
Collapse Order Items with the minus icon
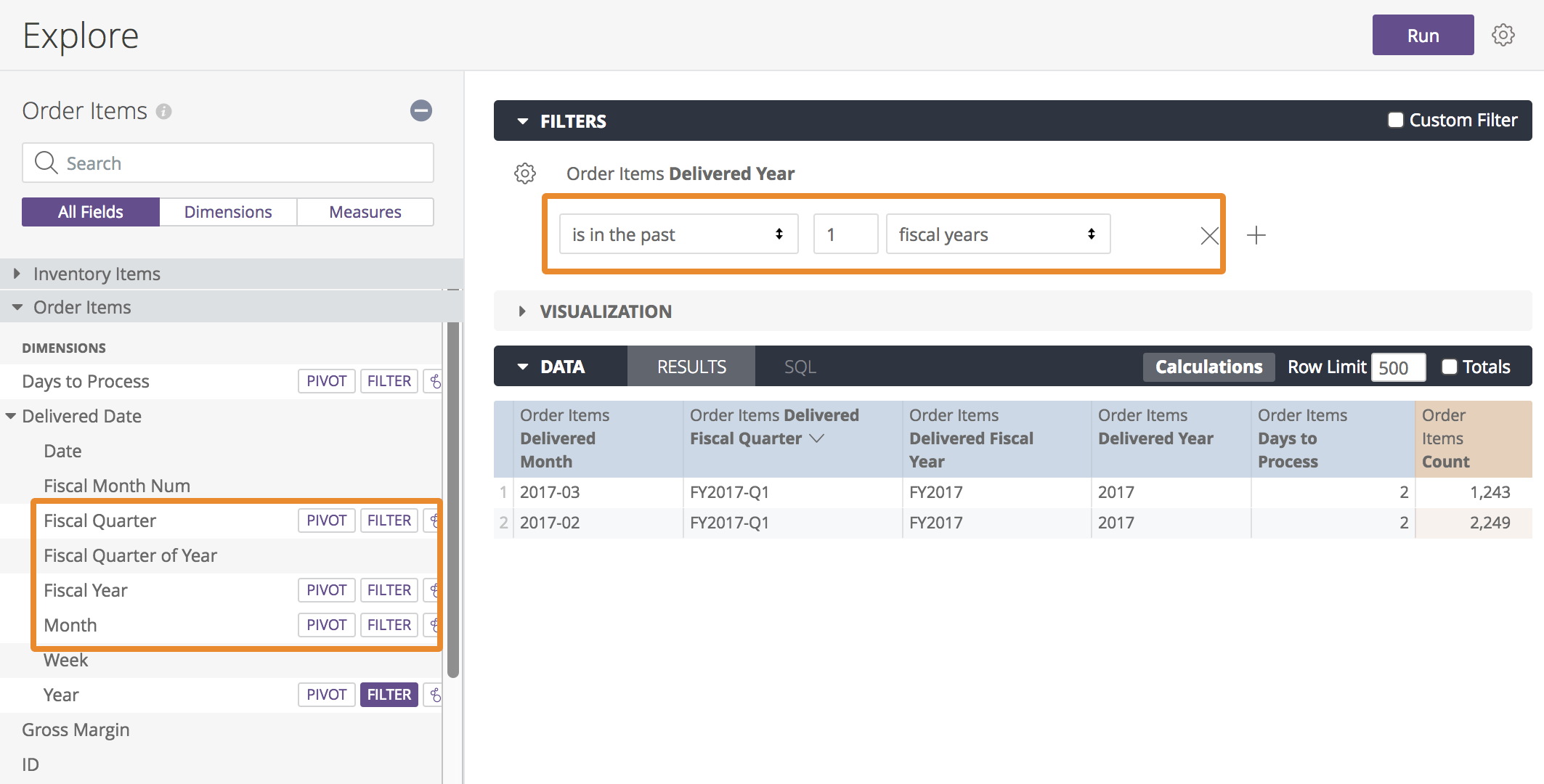point(420,110)
